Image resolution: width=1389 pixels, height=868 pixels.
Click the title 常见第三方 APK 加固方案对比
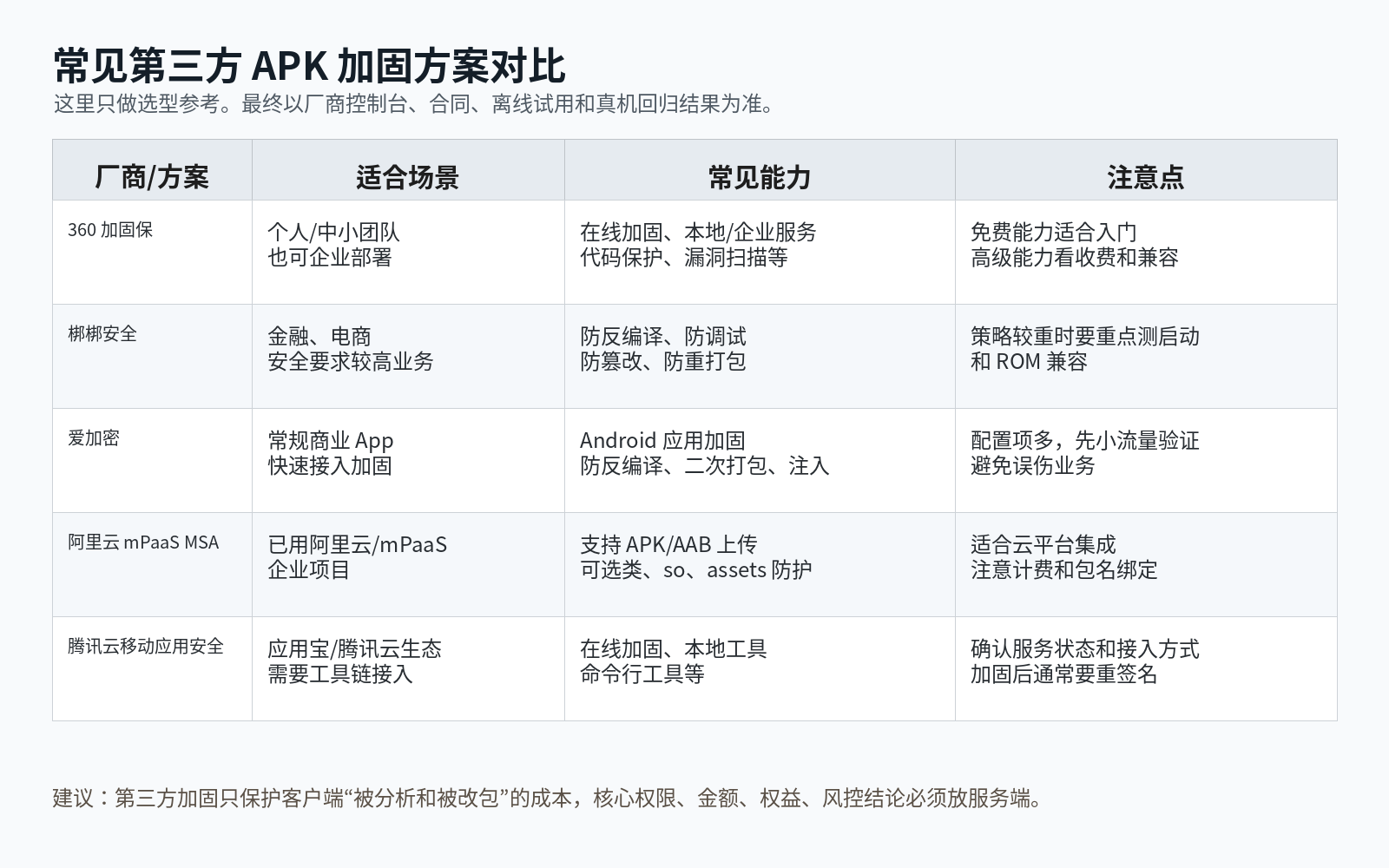click(x=309, y=65)
